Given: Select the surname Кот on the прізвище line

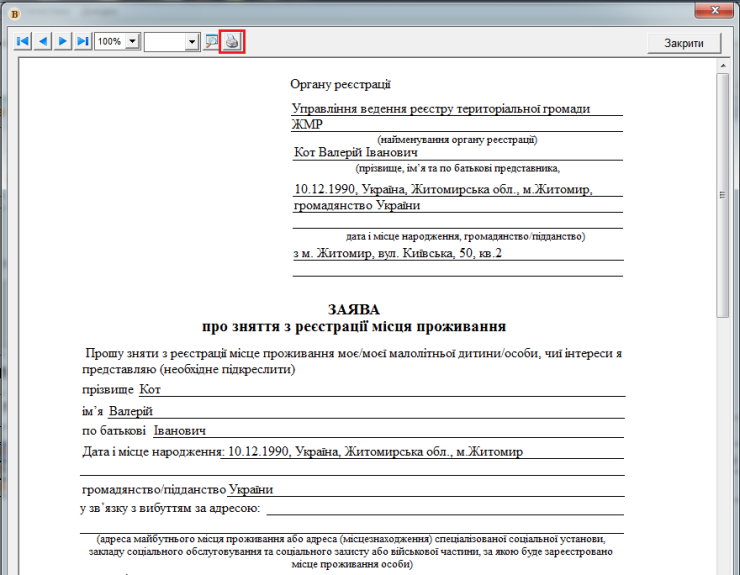Looking at the screenshot, I should pos(149,389).
